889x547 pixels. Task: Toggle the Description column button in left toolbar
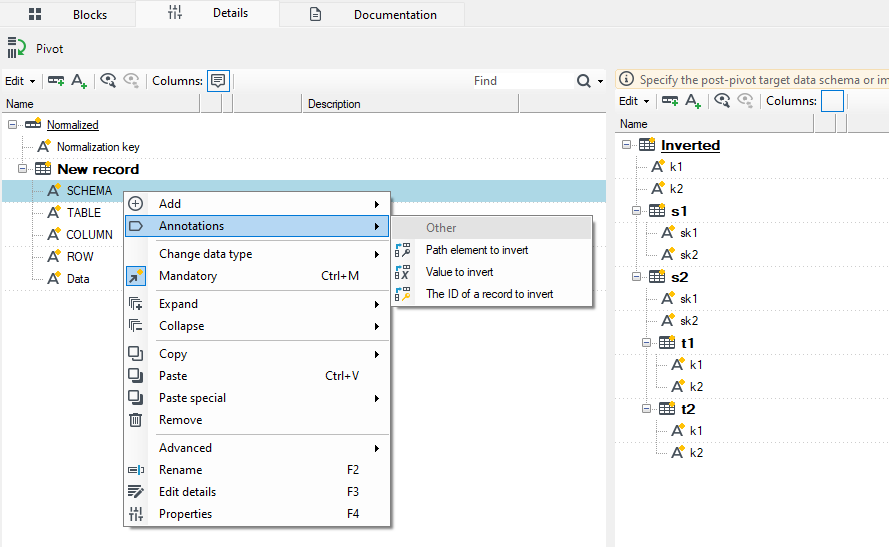[218, 81]
